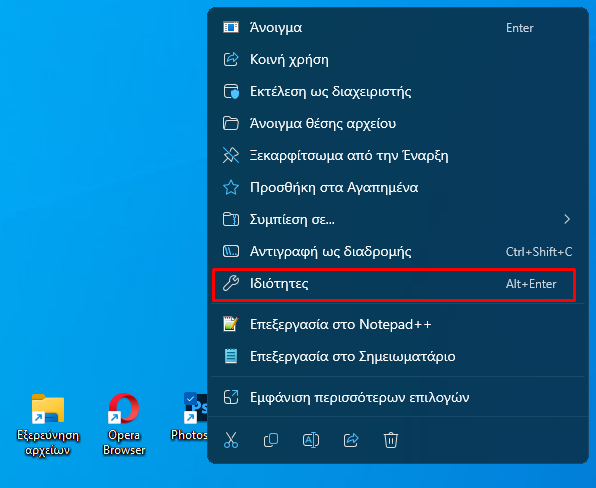Viewport: 596px width, 488px height.
Task: Click the Copy icon in bottom row
Action: tap(271, 440)
